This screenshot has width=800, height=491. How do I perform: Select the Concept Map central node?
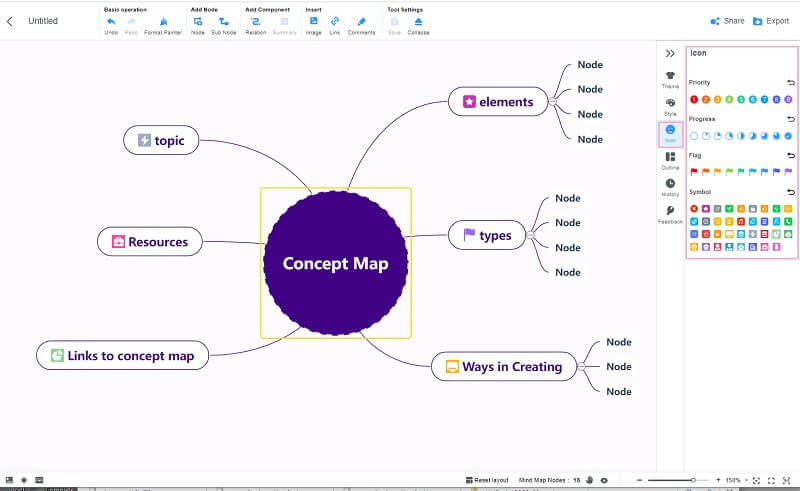click(336, 263)
